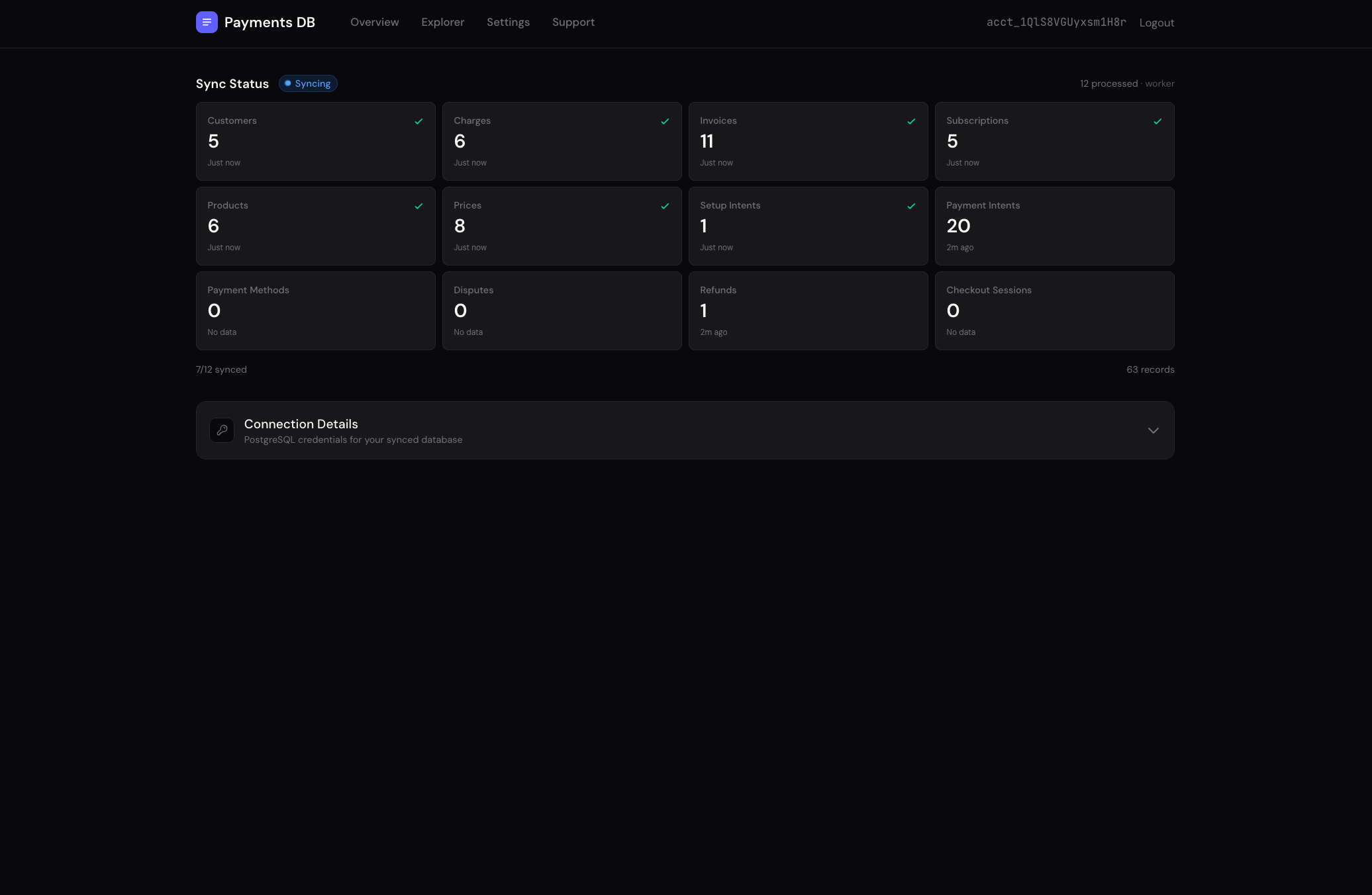Screen dimensions: 1372x895
Task: Click the checkmark on the Setup Intents card
Action: click(x=911, y=206)
